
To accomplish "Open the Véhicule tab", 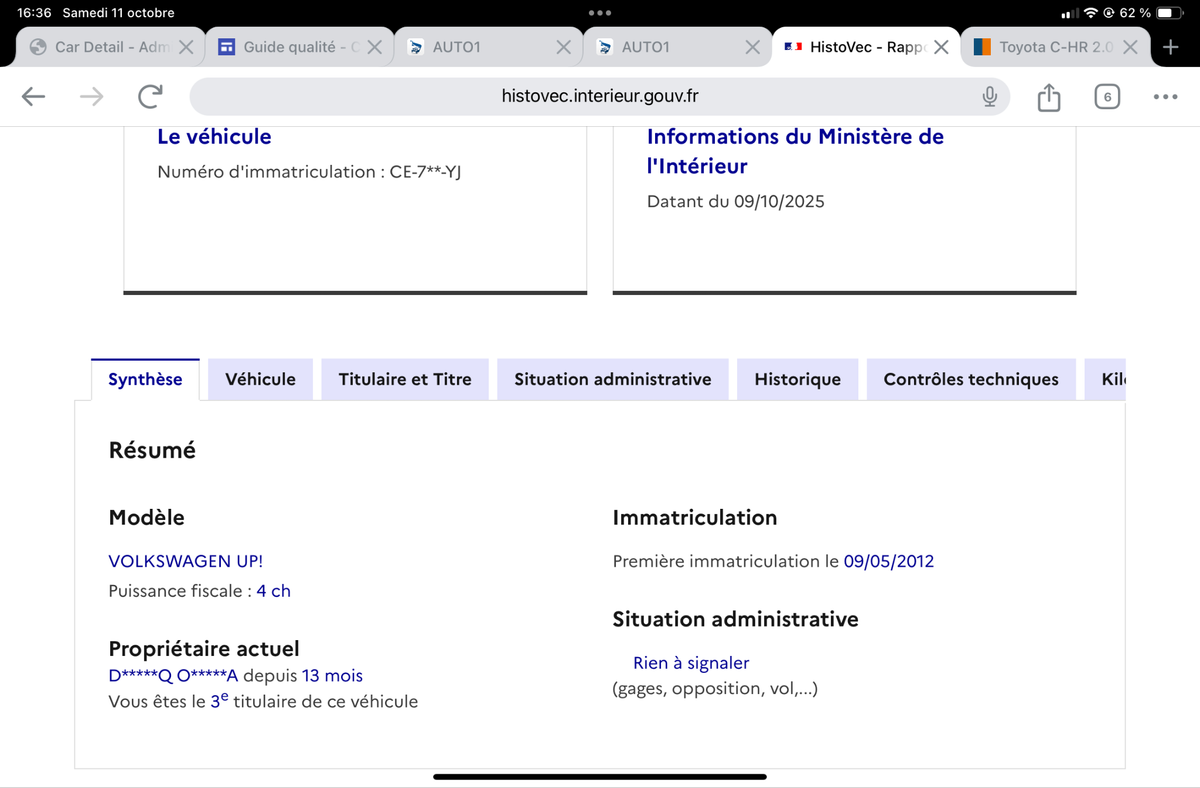I will 260,379.
